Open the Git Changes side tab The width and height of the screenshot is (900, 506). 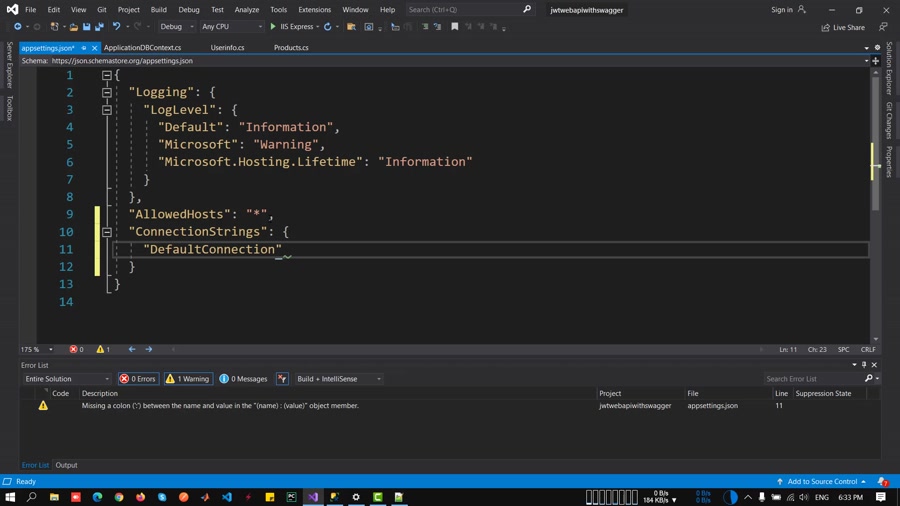coord(889,120)
